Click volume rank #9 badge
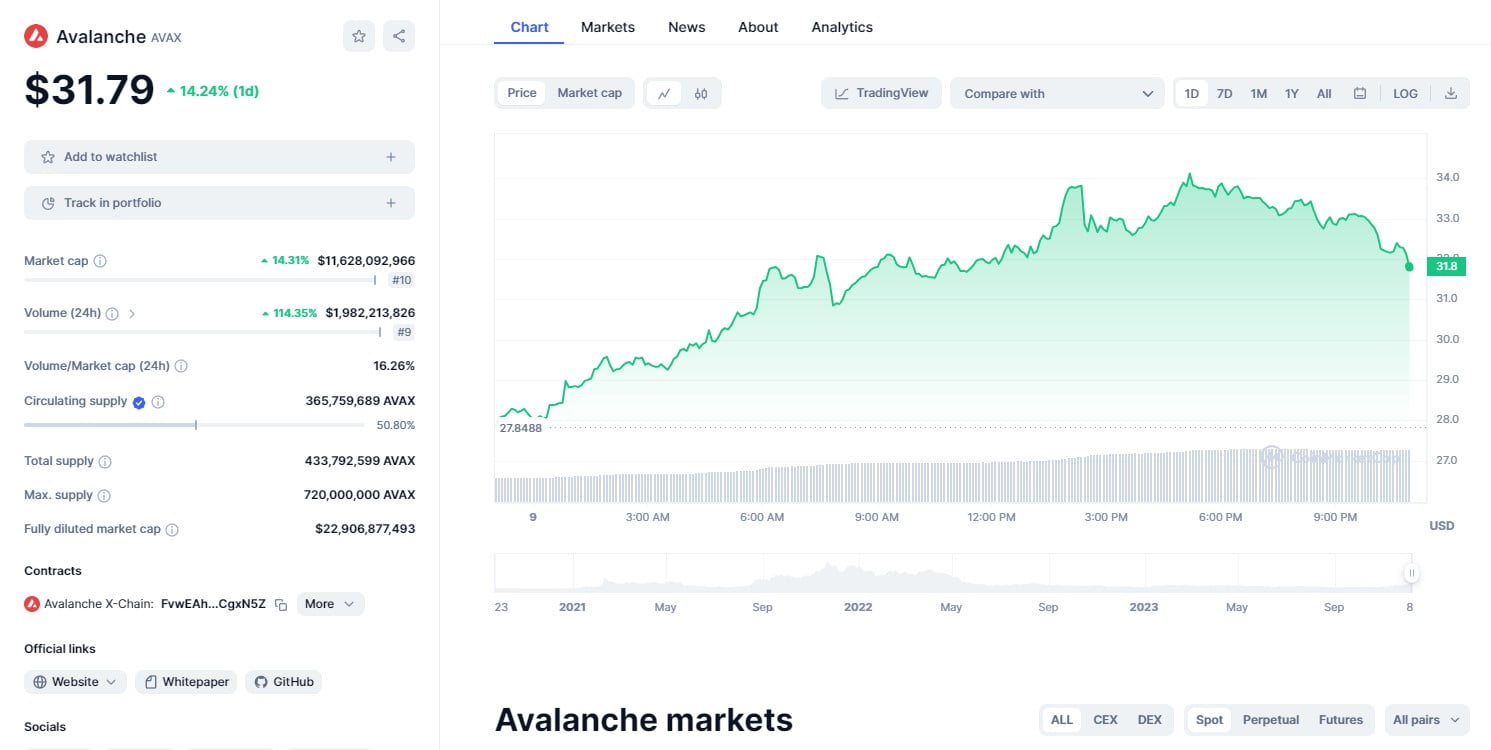Image resolution: width=1491 pixels, height=750 pixels. click(x=404, y=332)
